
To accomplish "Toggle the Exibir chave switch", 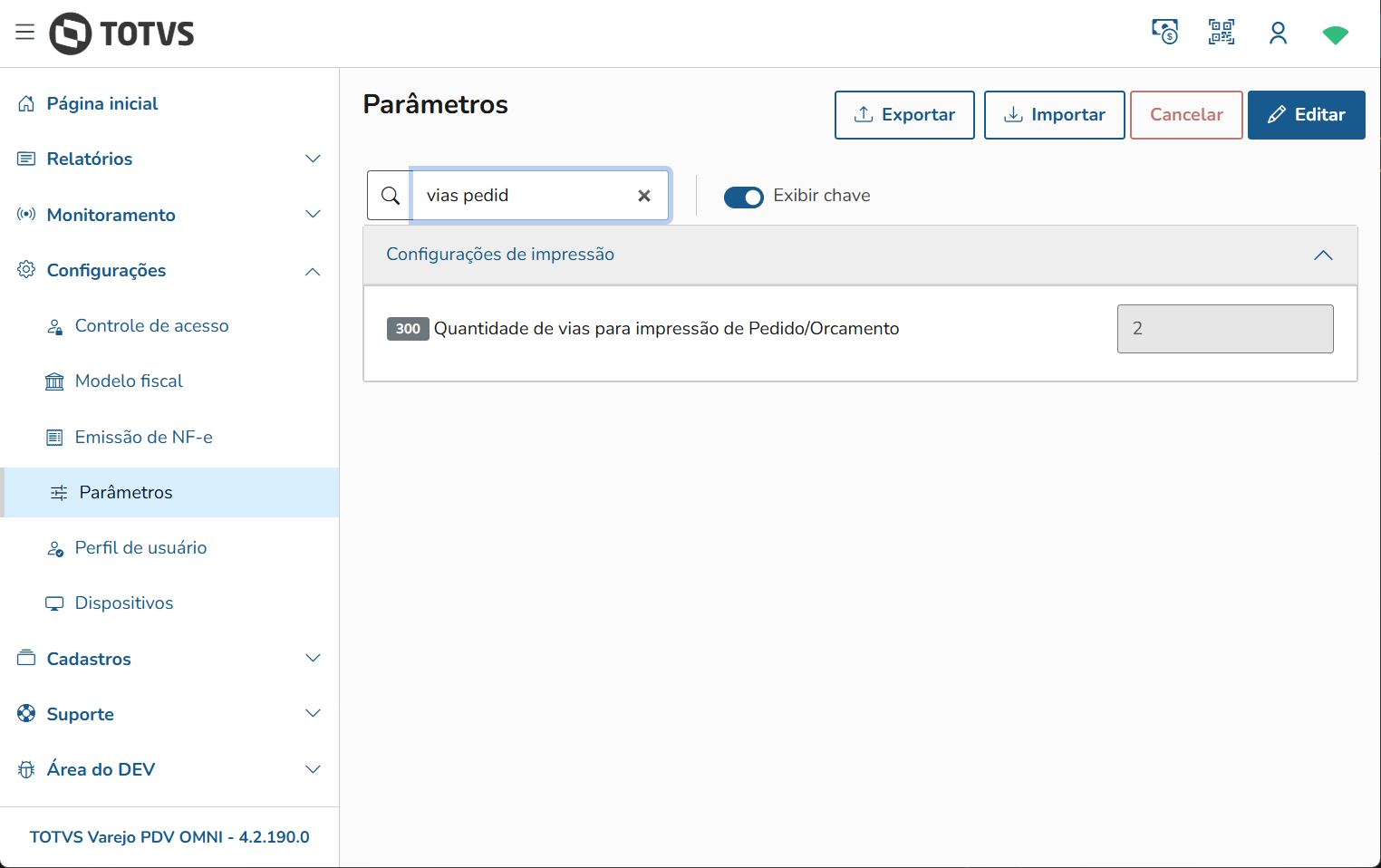I will (743, 197).
